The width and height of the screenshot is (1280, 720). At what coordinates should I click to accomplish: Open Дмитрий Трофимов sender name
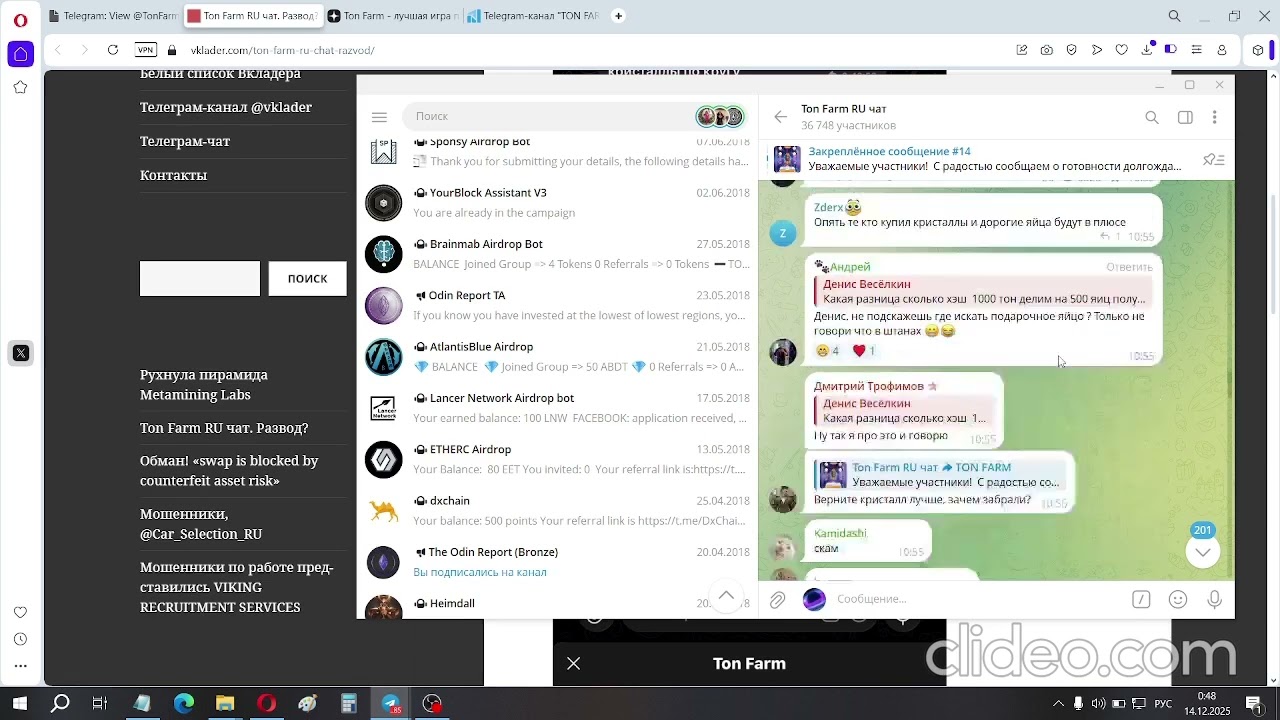point(869,386)
